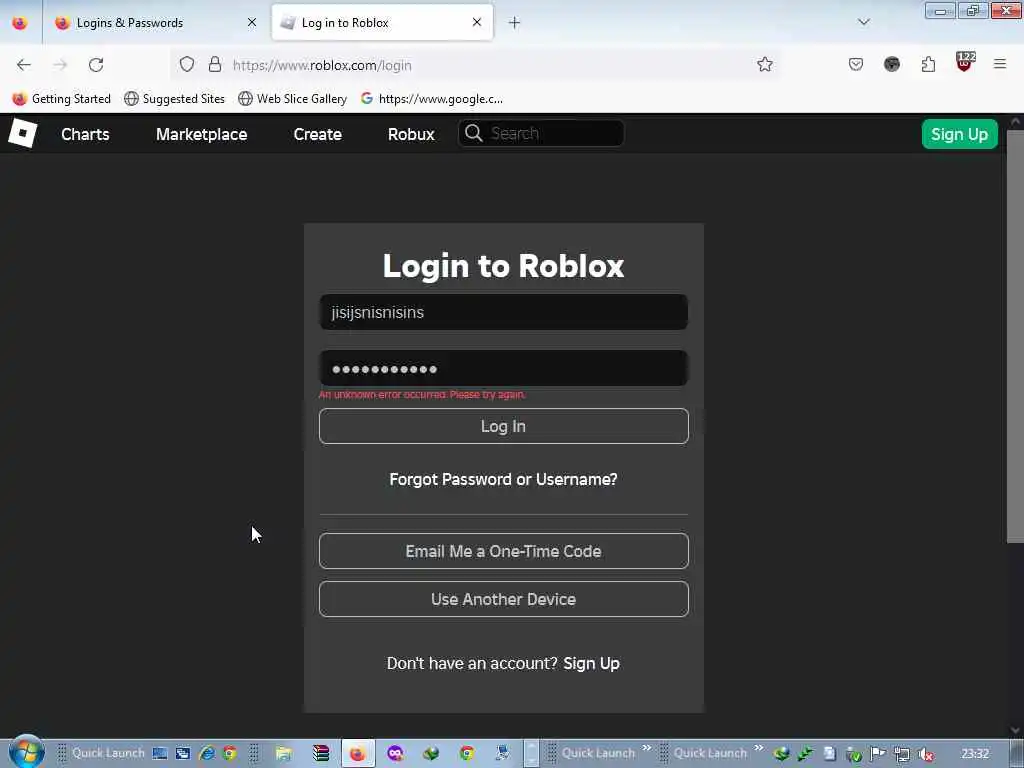Click the unknown error message text
Screen dimensions: 1024x768
422,394
